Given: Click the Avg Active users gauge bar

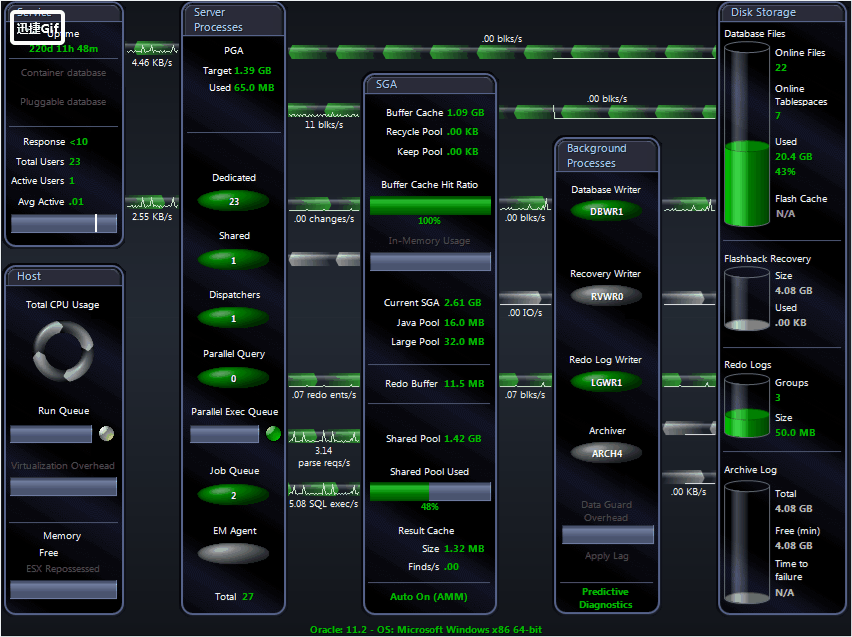Looking at the screenshot, I should coord(64,223).
